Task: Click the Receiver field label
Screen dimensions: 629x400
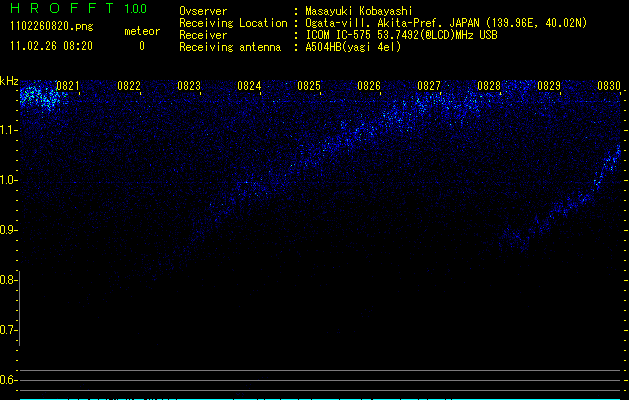Action: [203, 35]
